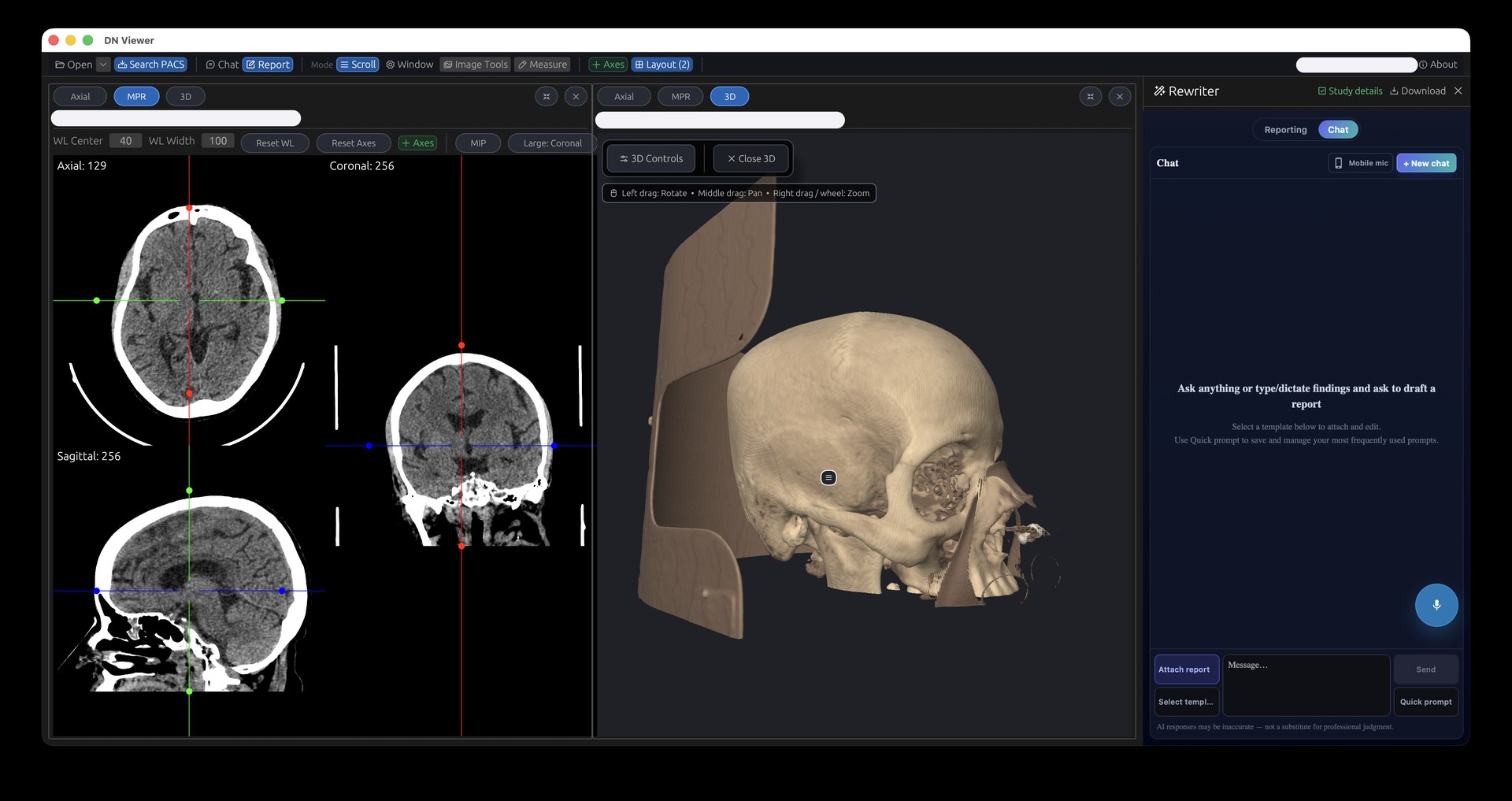Select Scroll mode
Viewport: 1512px width, 801px height.
[x=358, y=65]
